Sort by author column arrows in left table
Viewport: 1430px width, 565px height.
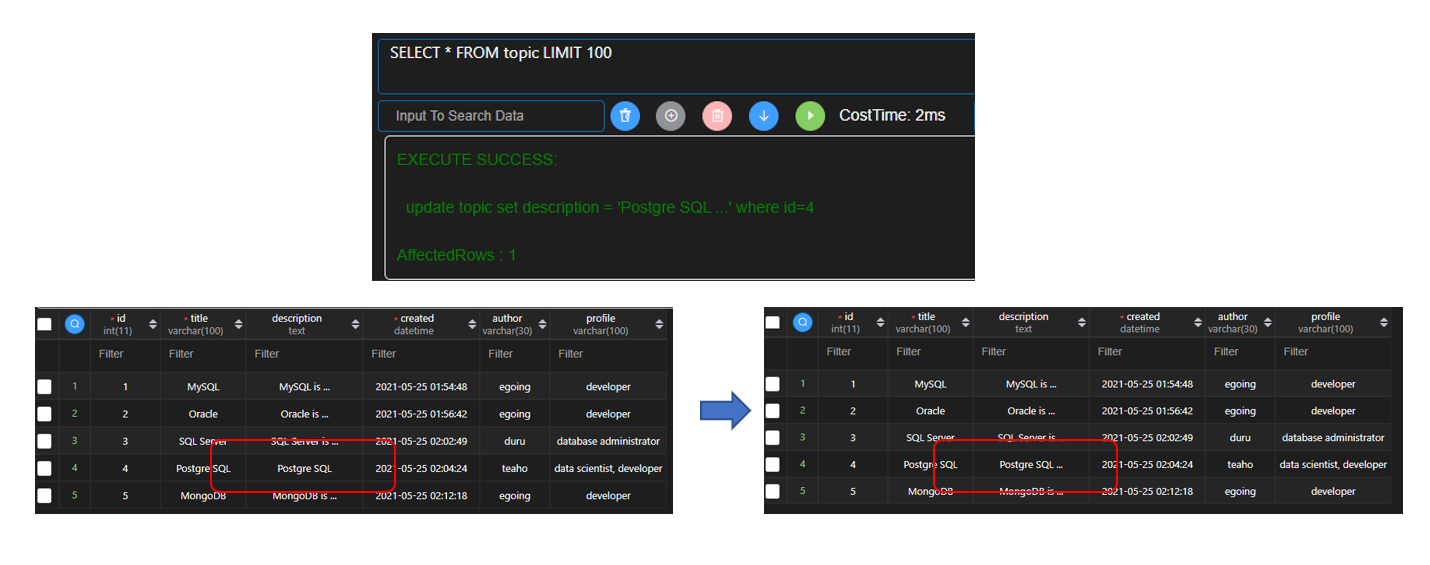541,324
